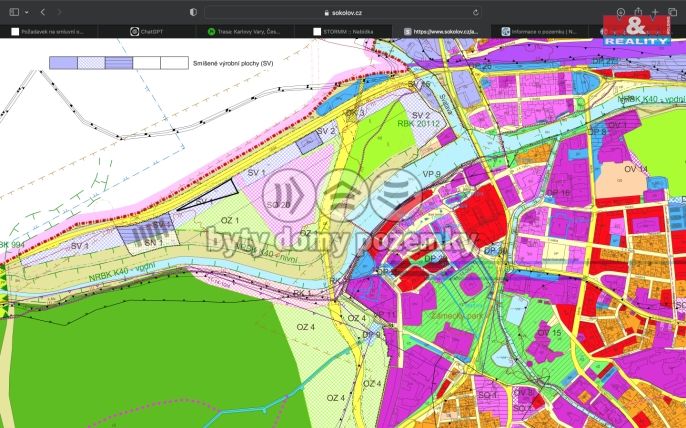
Task: Open the privacy report shield icon
Action: [193, 11]
